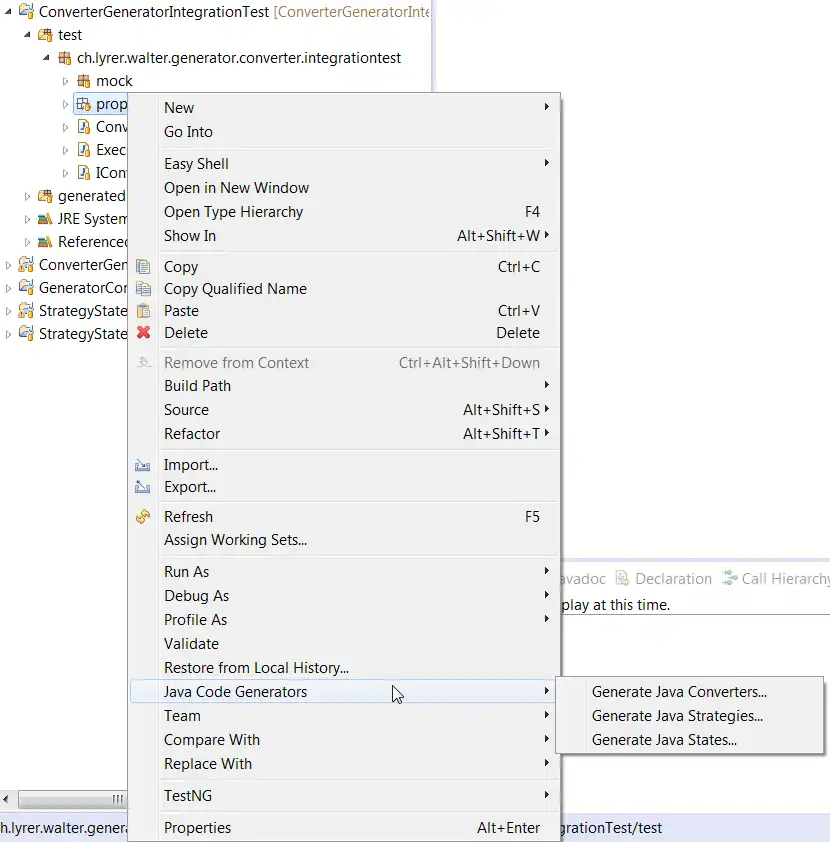Collapse the ConverterGeneratorIntegrationTest project node
This screenshot has height=842, width=830.
tap(8, 11)
